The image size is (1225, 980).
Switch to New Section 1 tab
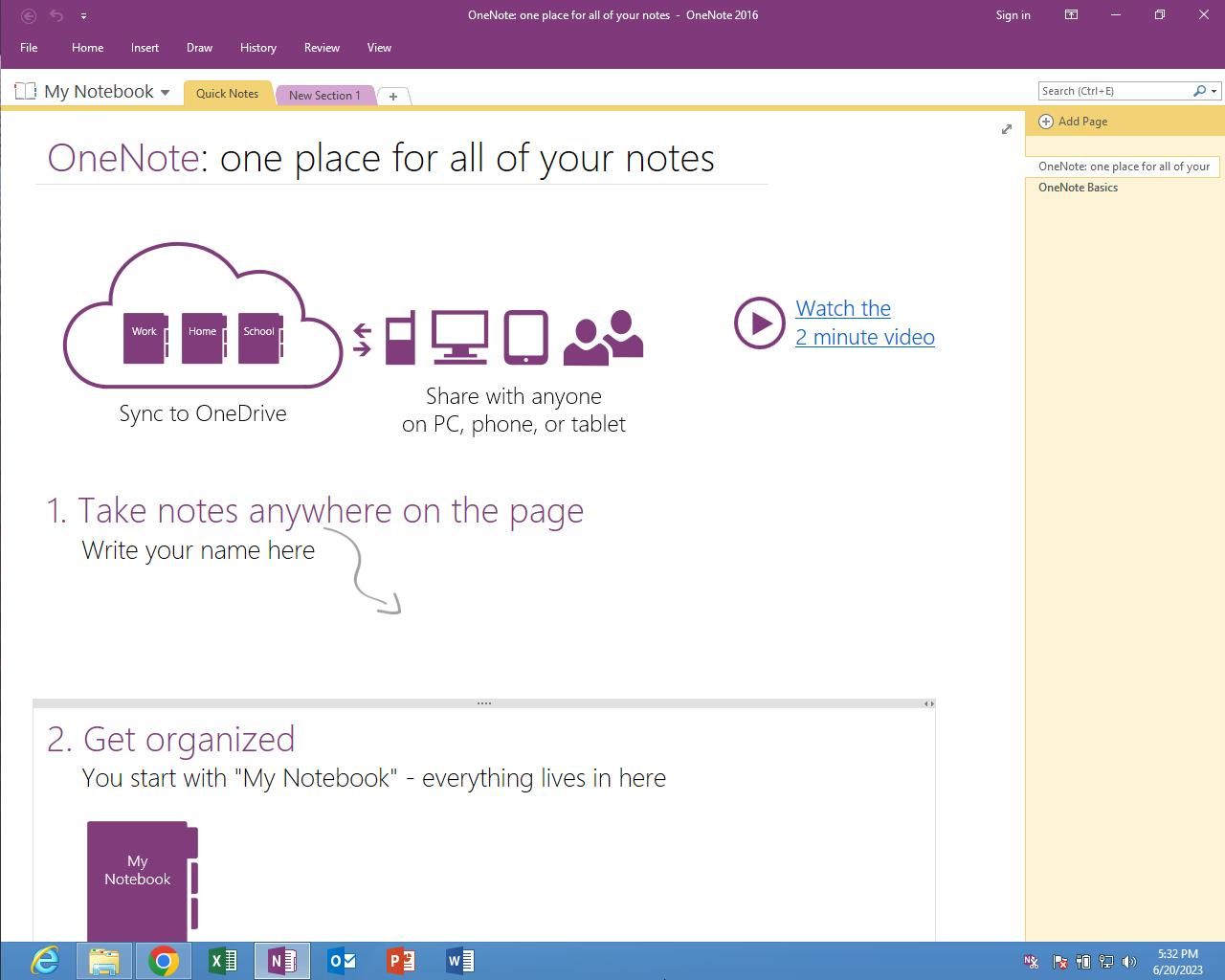324,96
